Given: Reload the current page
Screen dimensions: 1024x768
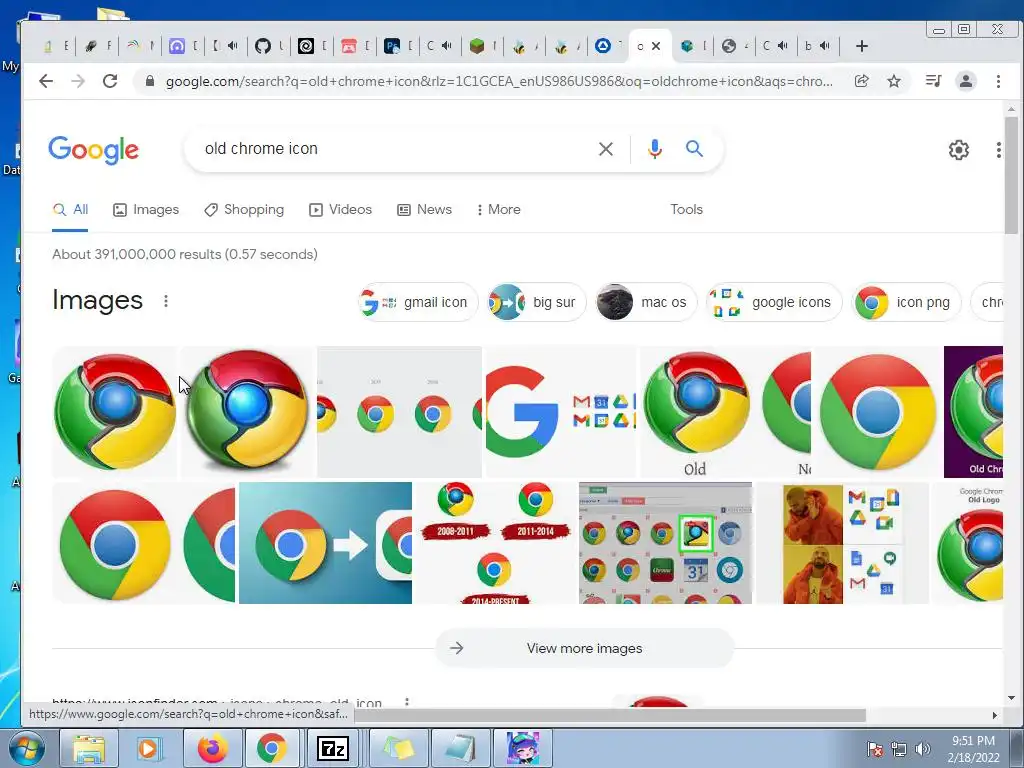Looking at the screenshot, I should [110, 81].
